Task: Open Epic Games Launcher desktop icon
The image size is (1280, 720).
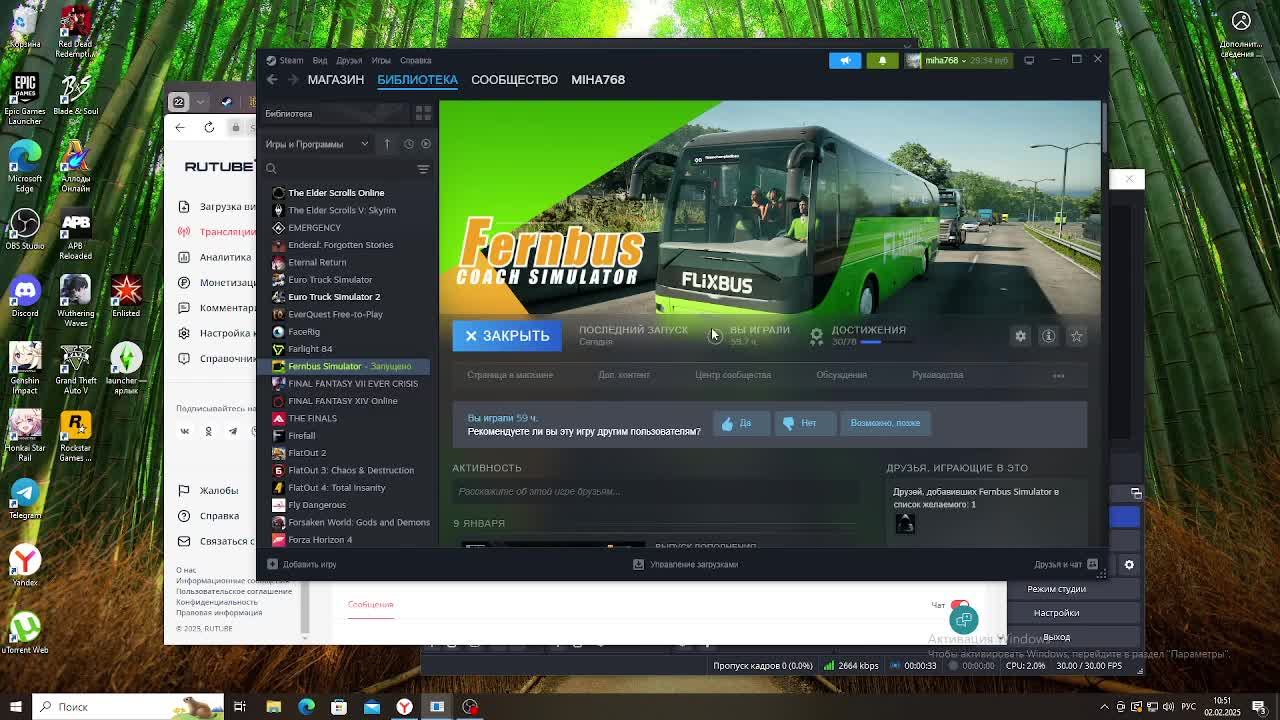Action: pos(25,100)
